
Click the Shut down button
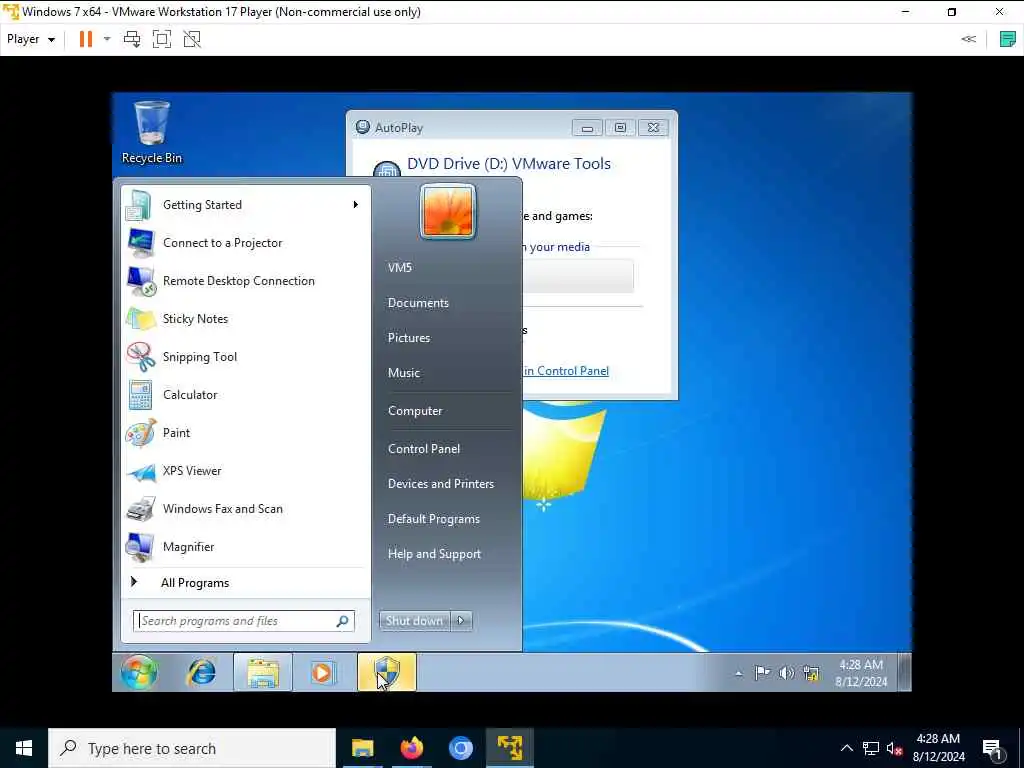pyautogui.click(x=415, y=620)
